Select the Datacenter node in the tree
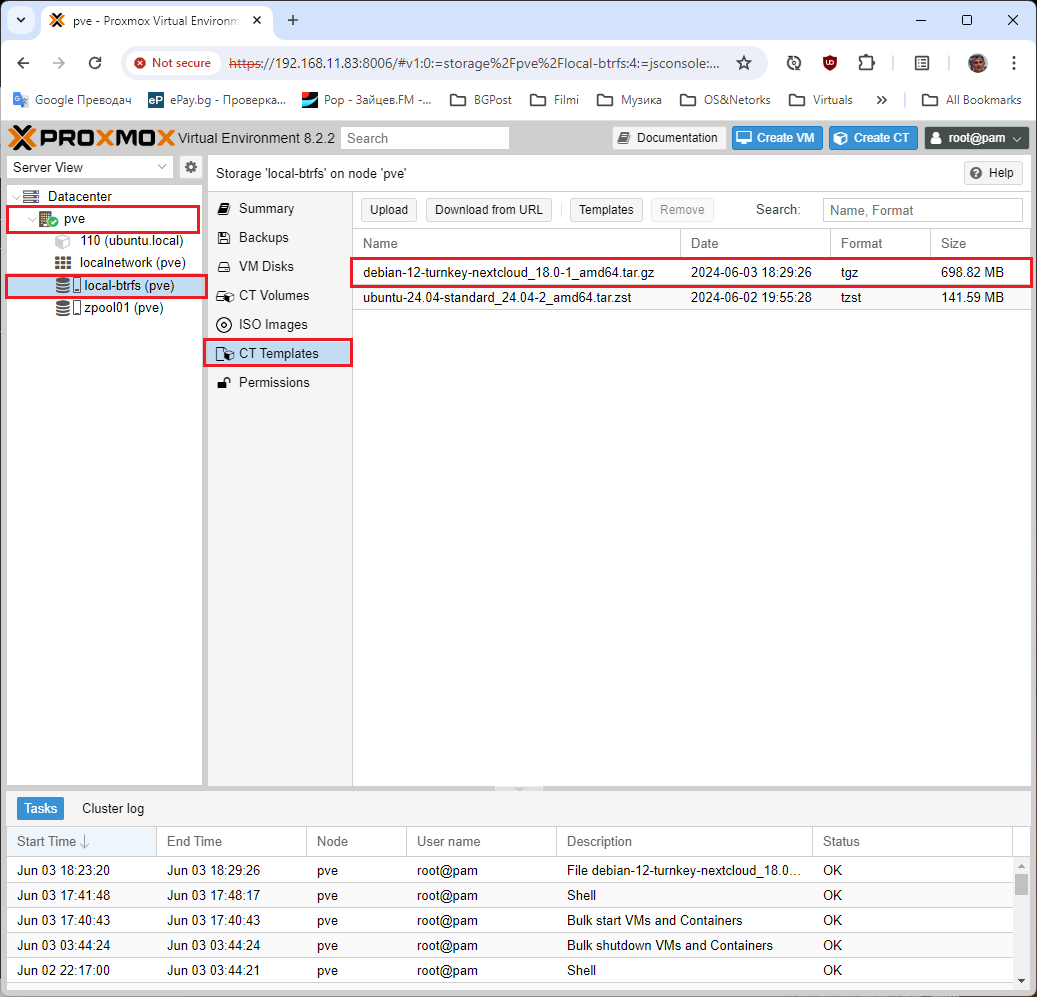Screen dimensions: 1037x997 tap(79, 196)
